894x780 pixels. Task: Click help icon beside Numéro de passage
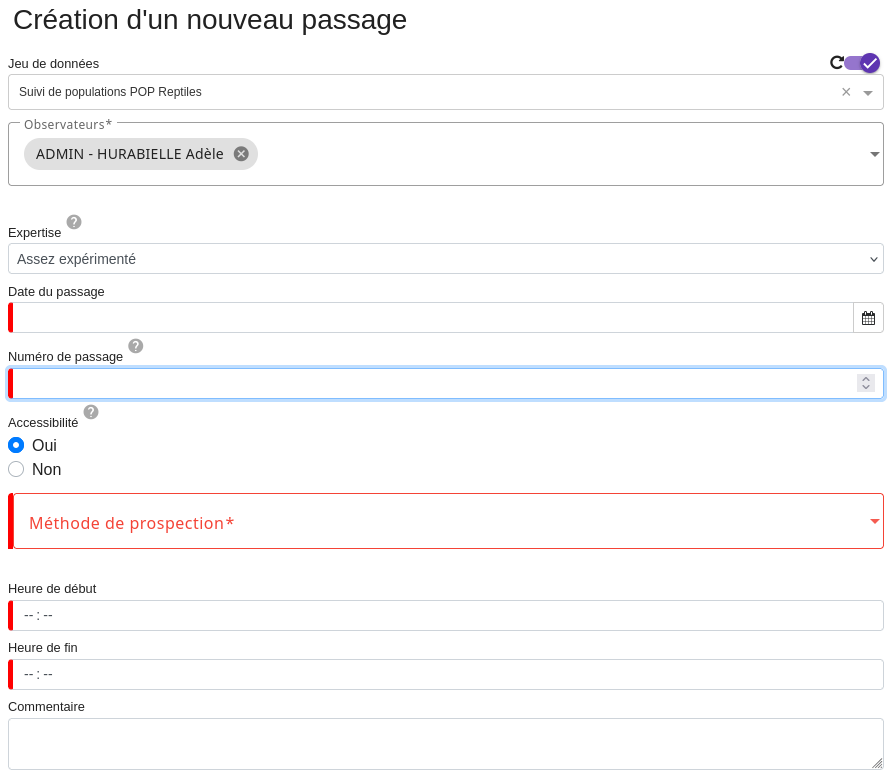[136, 346]
